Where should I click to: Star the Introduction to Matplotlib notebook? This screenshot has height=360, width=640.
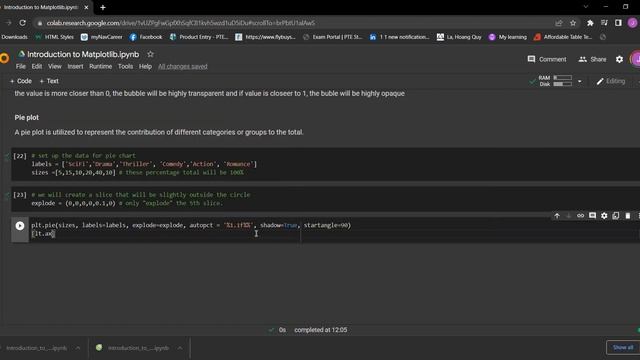pos(150,54)
